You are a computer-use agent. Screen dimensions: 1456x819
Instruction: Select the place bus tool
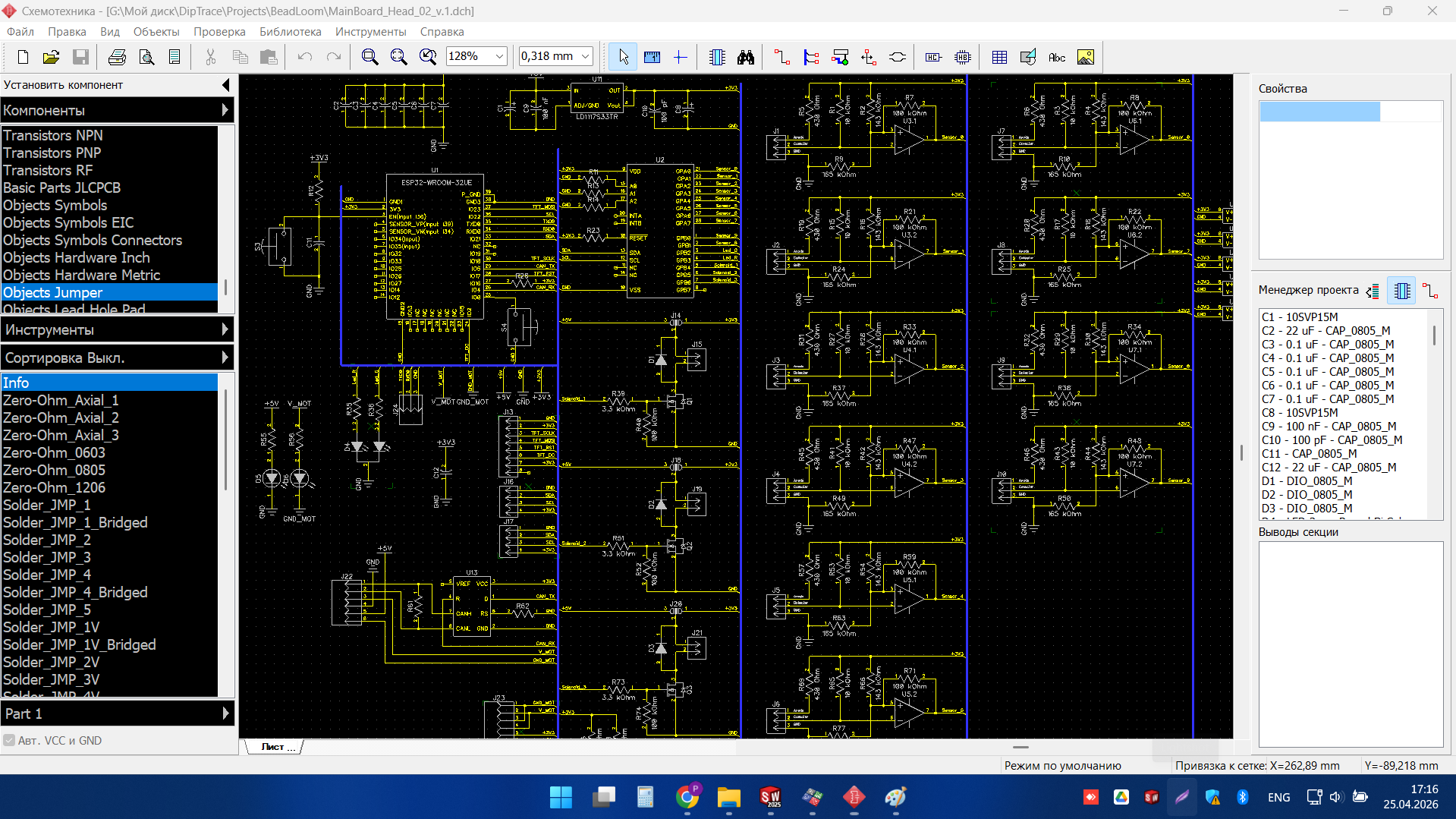click(811, 57)
